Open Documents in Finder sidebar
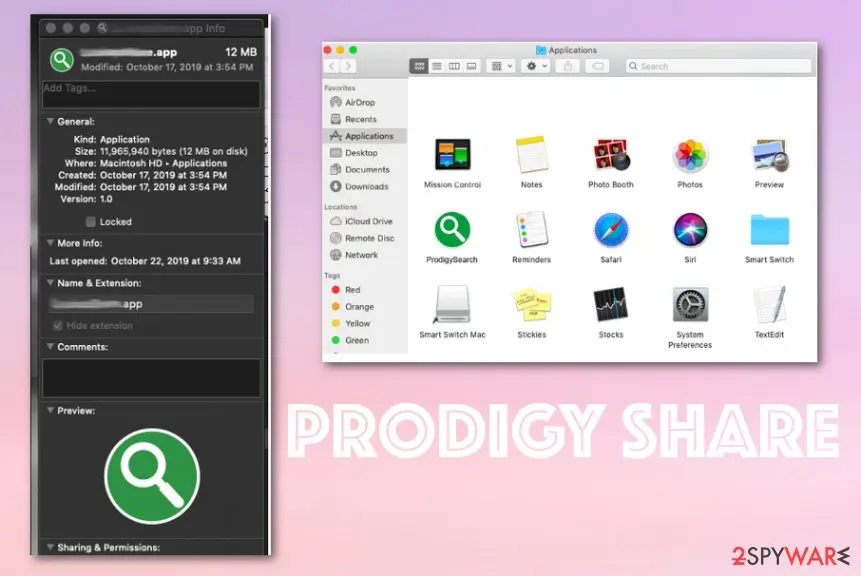 365,170
